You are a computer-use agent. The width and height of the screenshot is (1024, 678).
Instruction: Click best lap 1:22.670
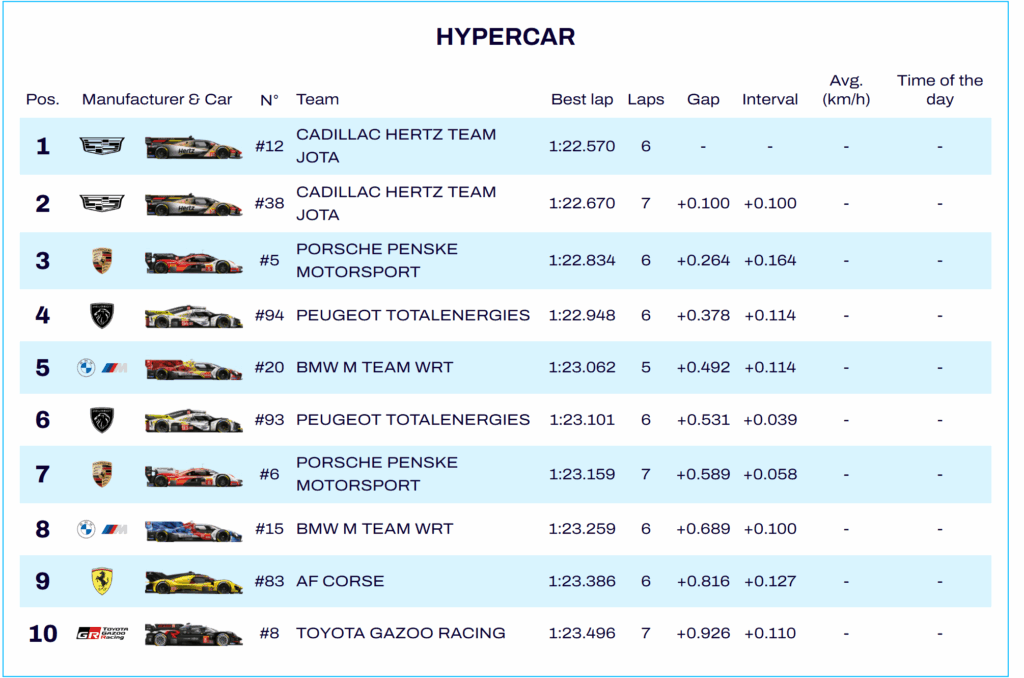[582, 203]
